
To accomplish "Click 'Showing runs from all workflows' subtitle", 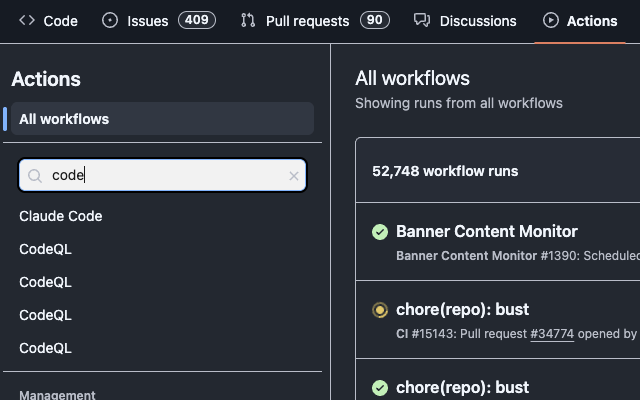I will pyautogui.click(x=459, y=103).
